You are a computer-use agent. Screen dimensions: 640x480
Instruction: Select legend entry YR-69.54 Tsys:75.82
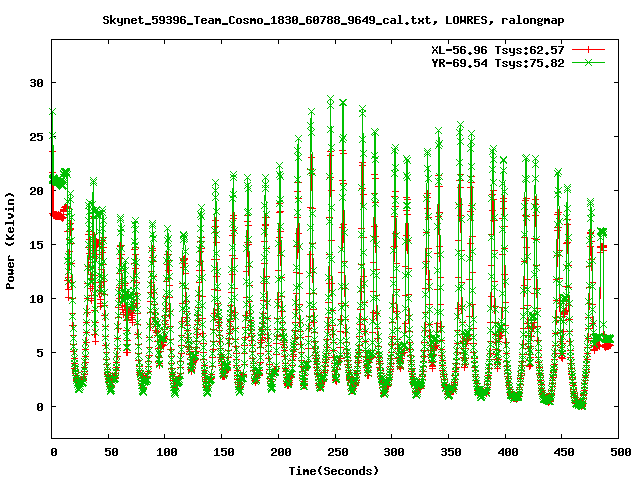pos(498,63)
